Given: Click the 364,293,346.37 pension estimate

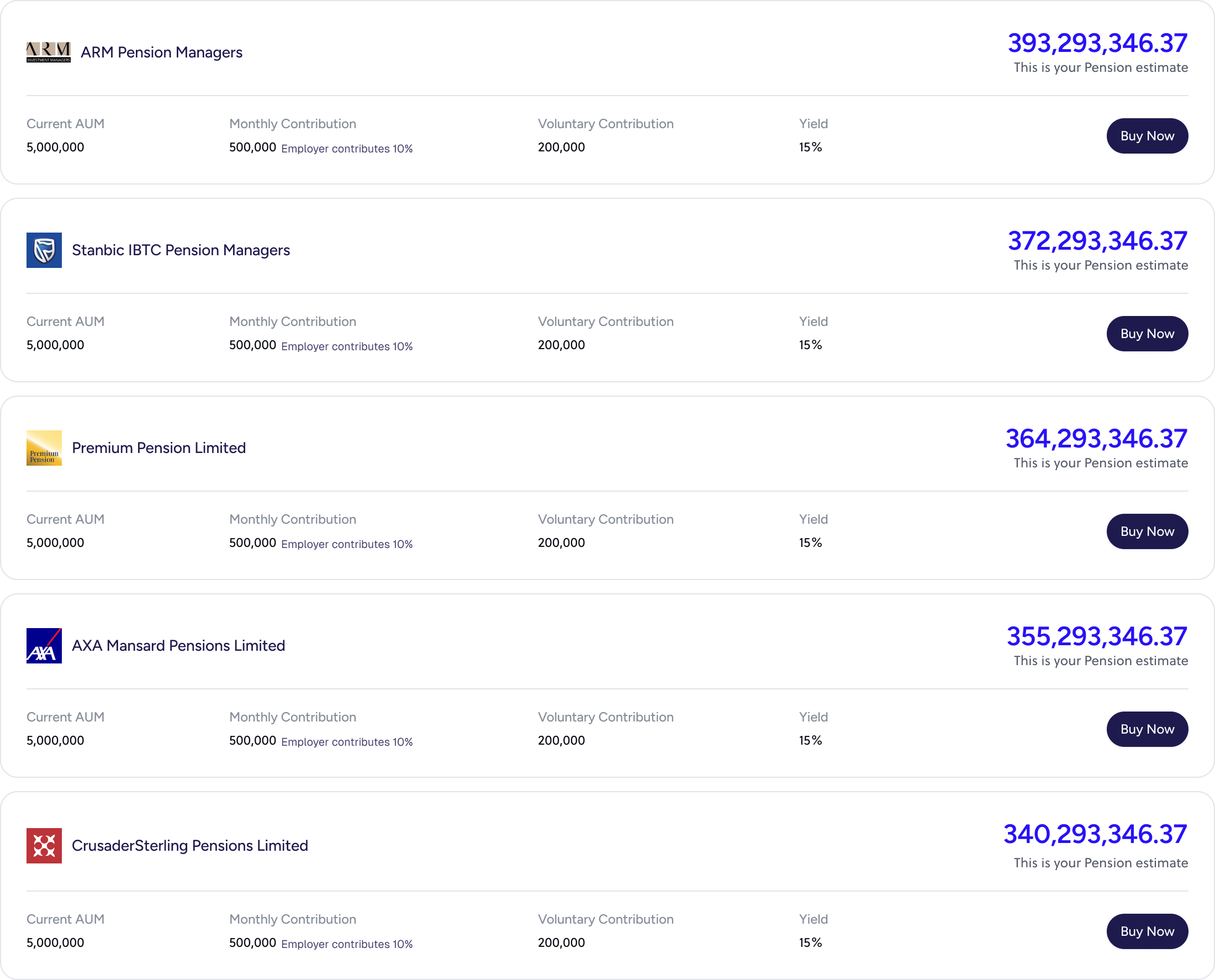Looking at the screenshot, I should (1096, 439).
